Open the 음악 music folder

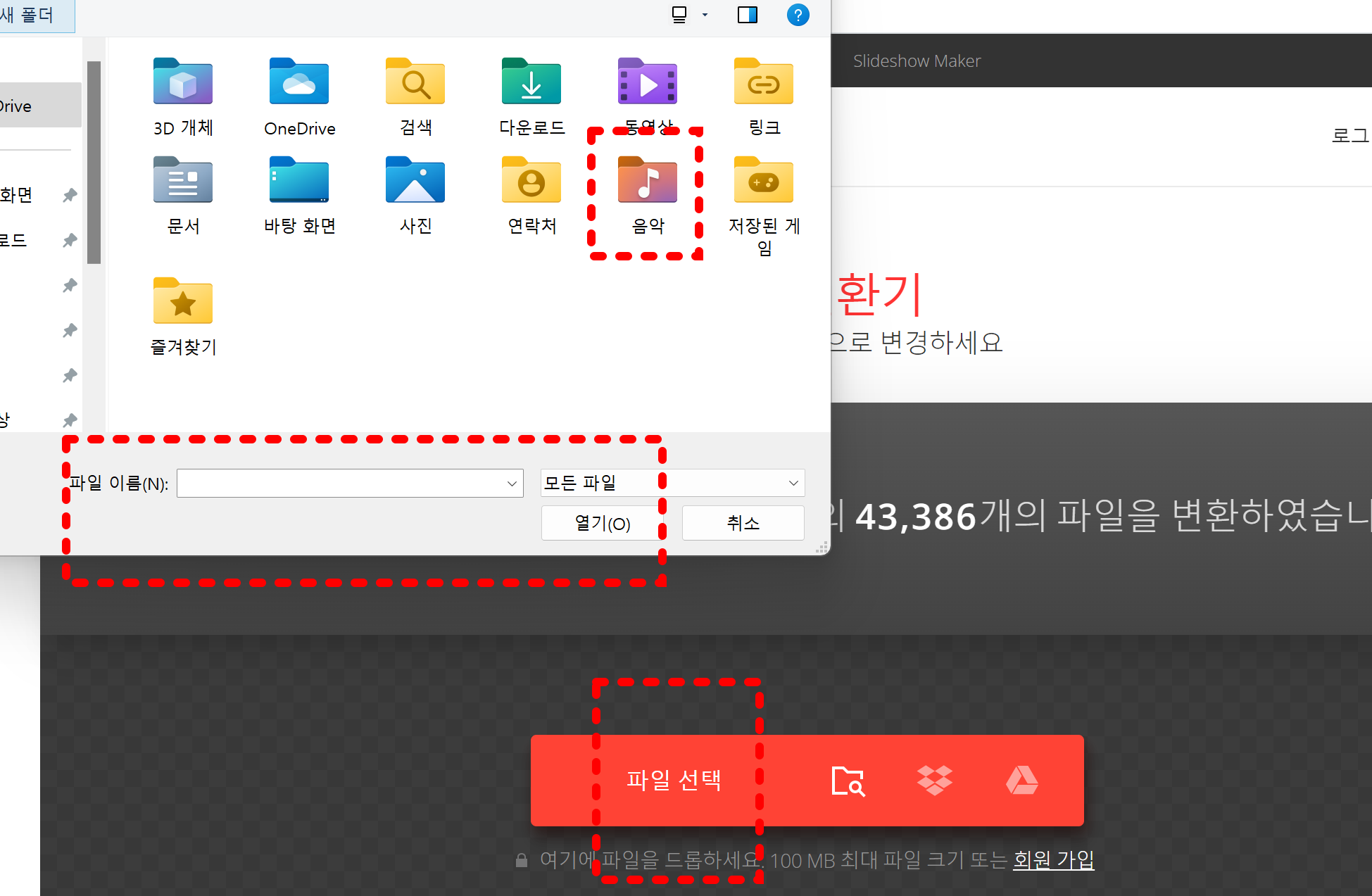click(x=647, y=182)
